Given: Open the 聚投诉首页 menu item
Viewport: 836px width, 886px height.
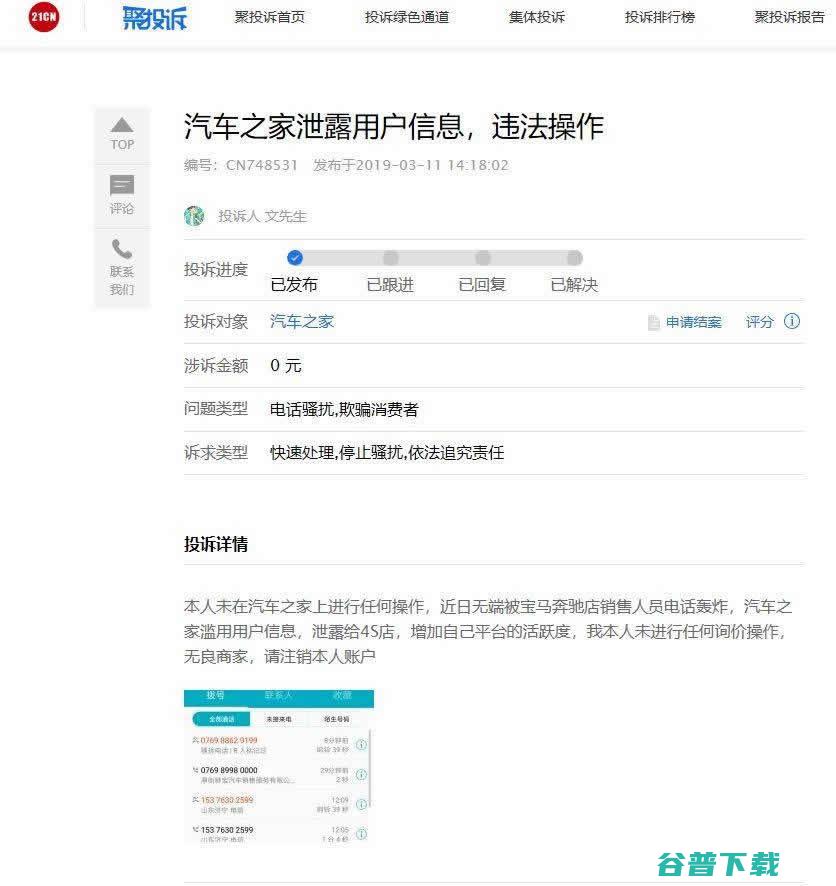Looking at the screenshot, I should [x=268, y=17].
